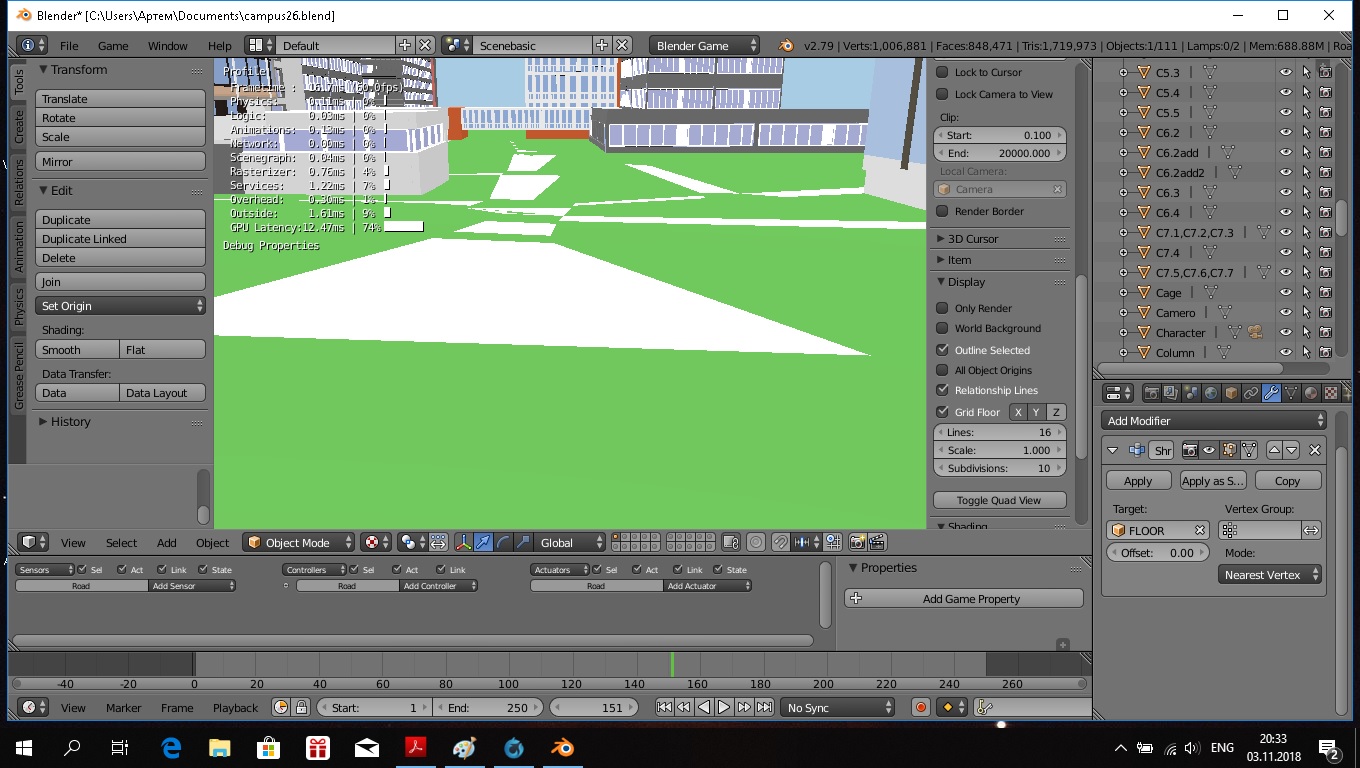
Task: Open the Game menu
Action: point(113,46)
